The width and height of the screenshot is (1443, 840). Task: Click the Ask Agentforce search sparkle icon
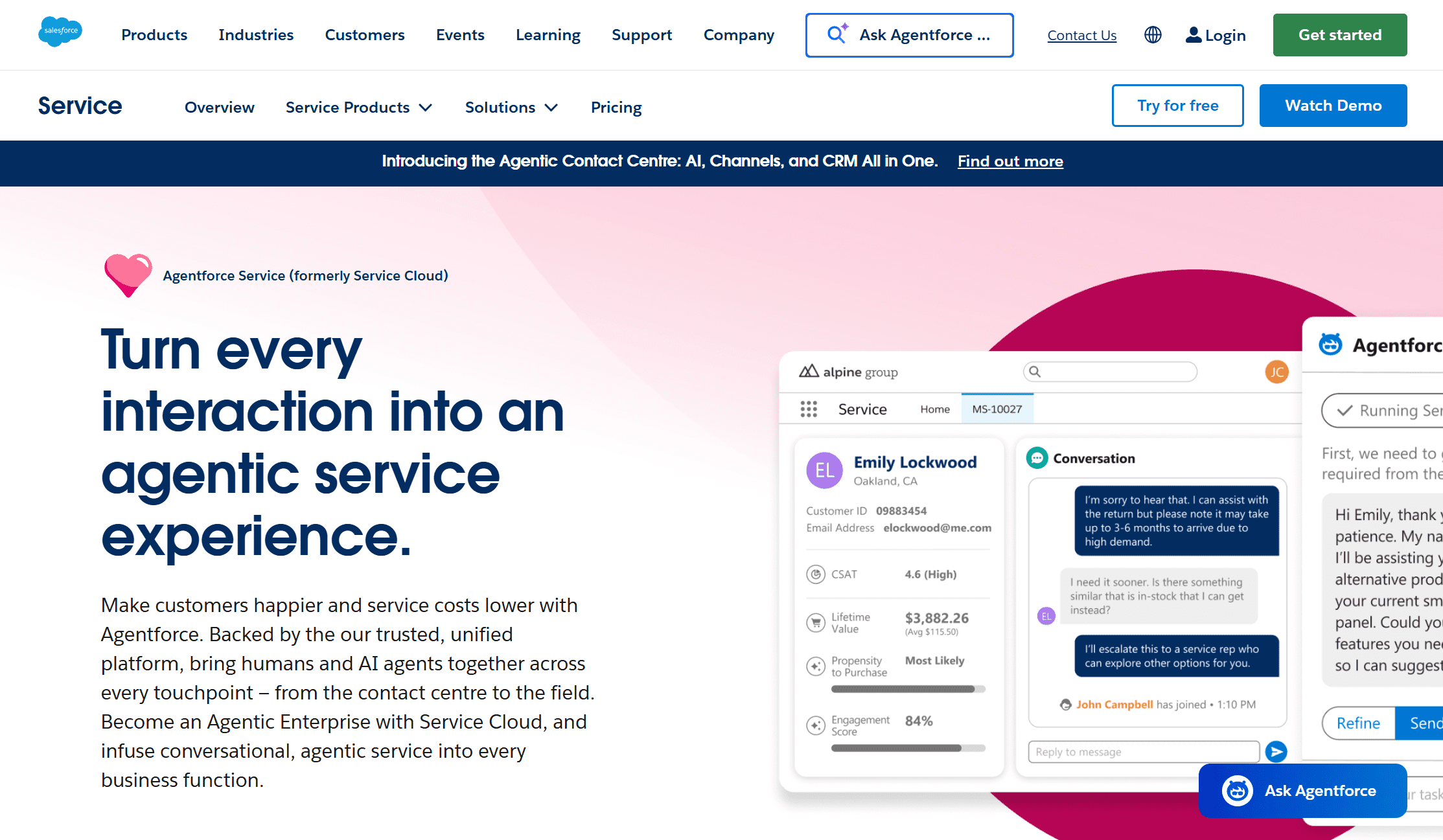pos(838,34)
